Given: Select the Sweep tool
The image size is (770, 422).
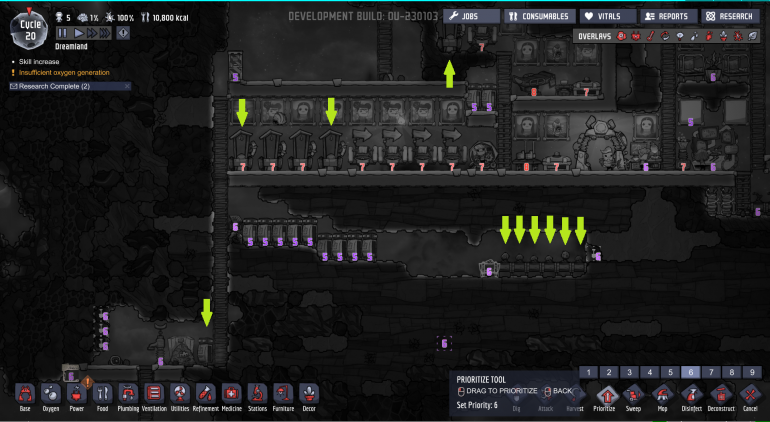Looking at the screenshot, I should pos(633,394).
